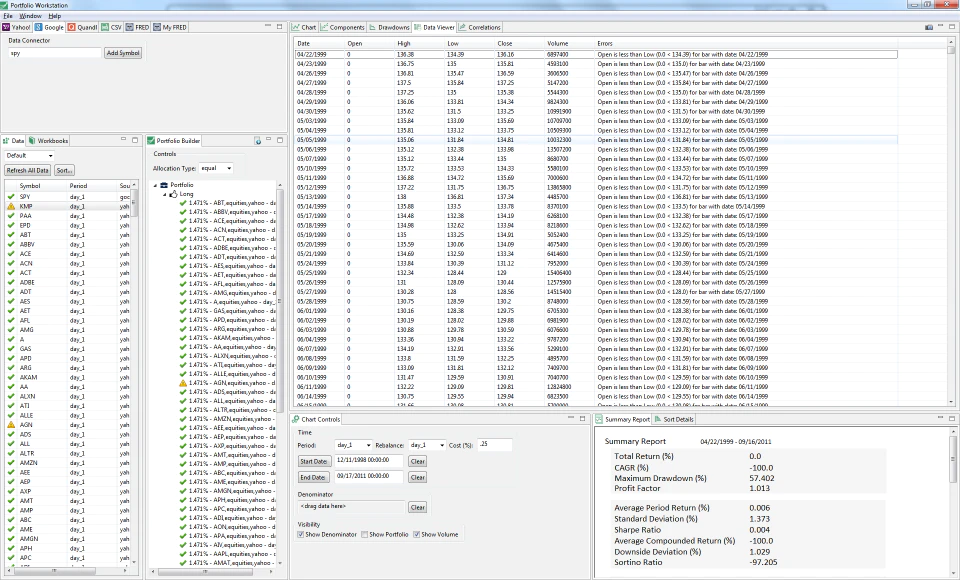Click the Long thumbs-up icon
Viewport: 960px width, 580px height.
[173, 194]
